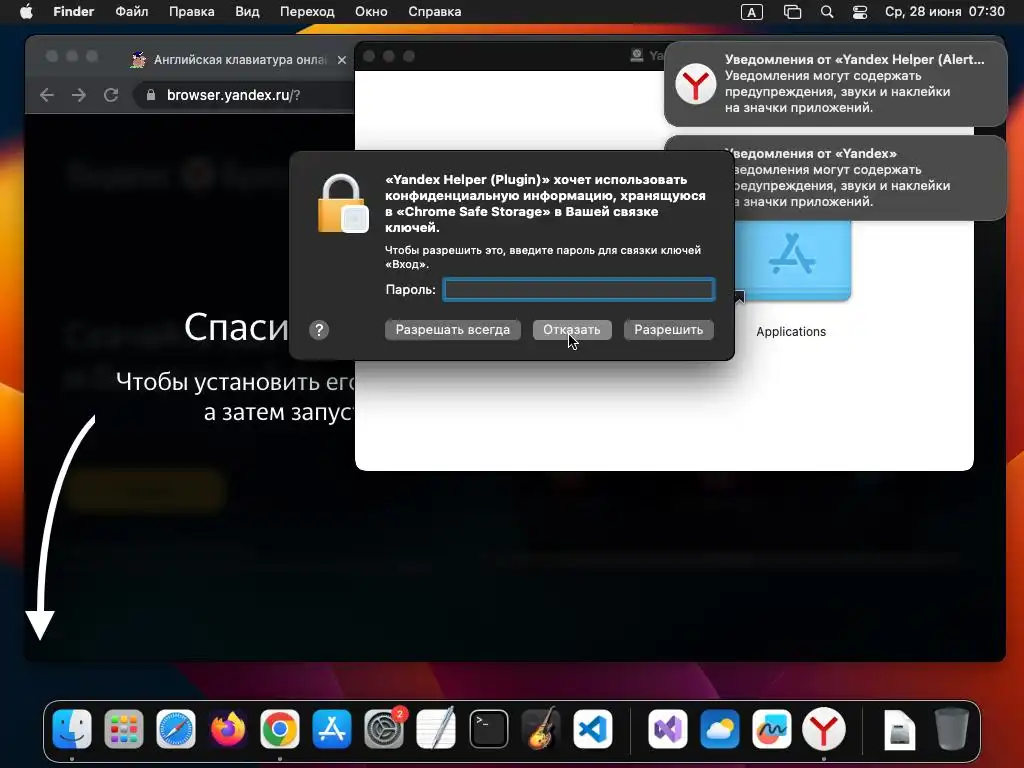Open the Файл menu

tap(131, 12)
